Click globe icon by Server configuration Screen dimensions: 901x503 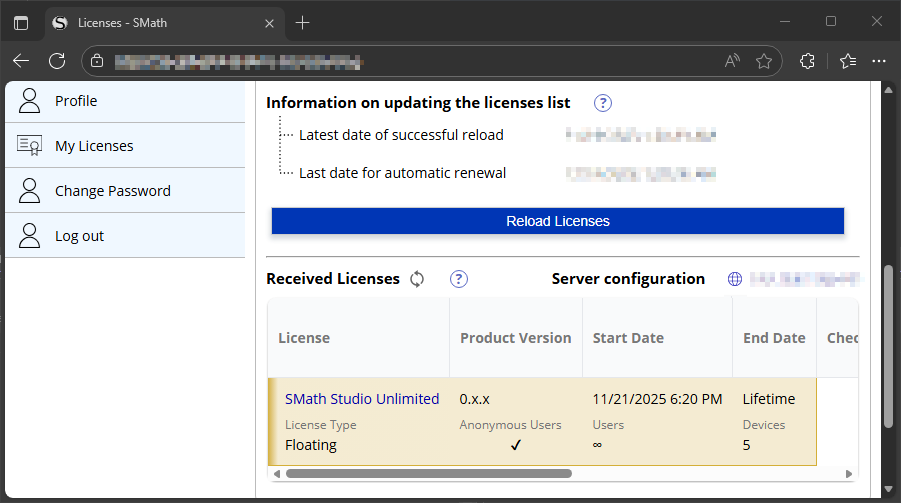click(734, 279)
